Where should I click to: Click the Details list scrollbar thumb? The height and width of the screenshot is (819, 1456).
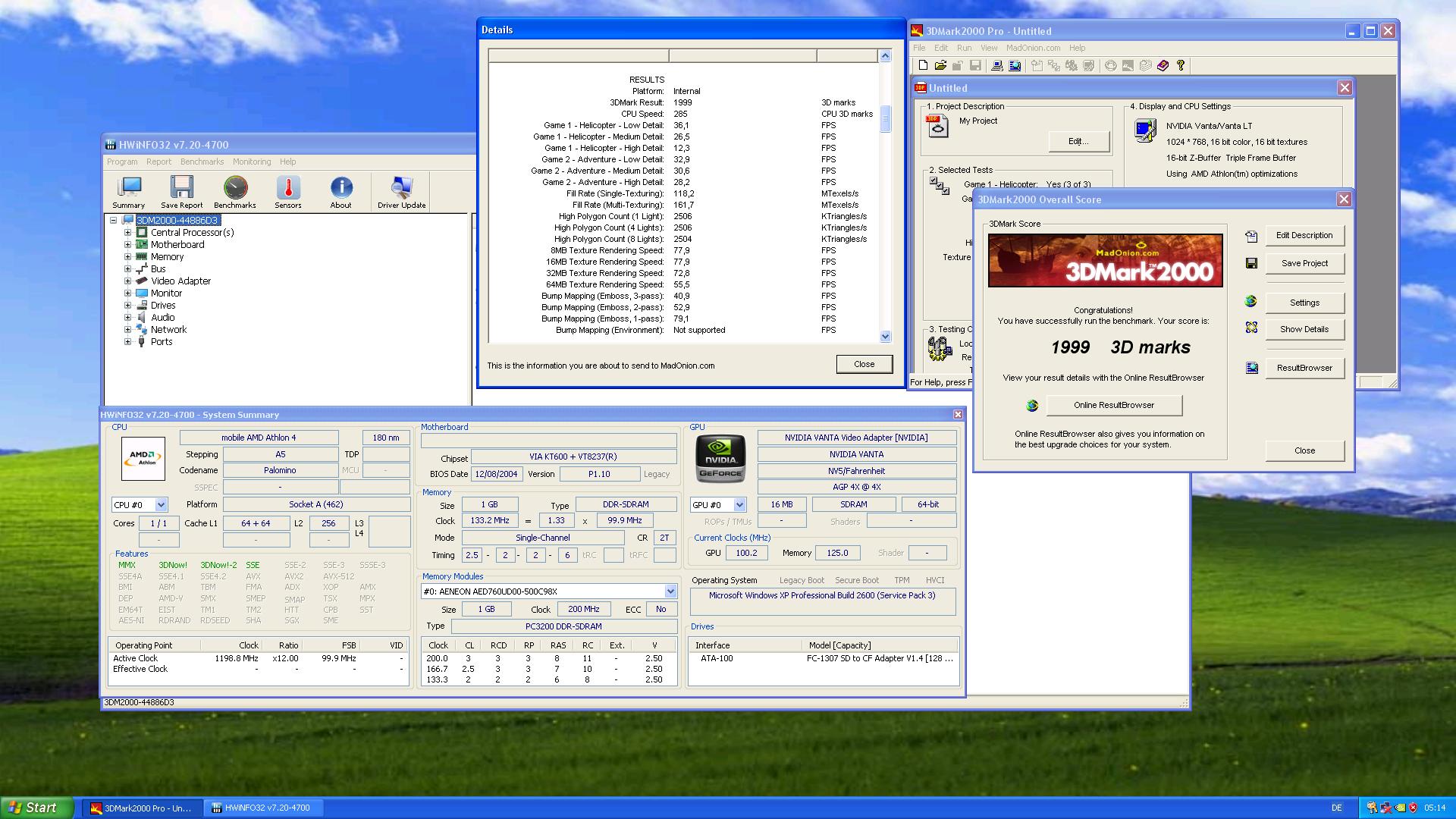(x=885, y=119)
